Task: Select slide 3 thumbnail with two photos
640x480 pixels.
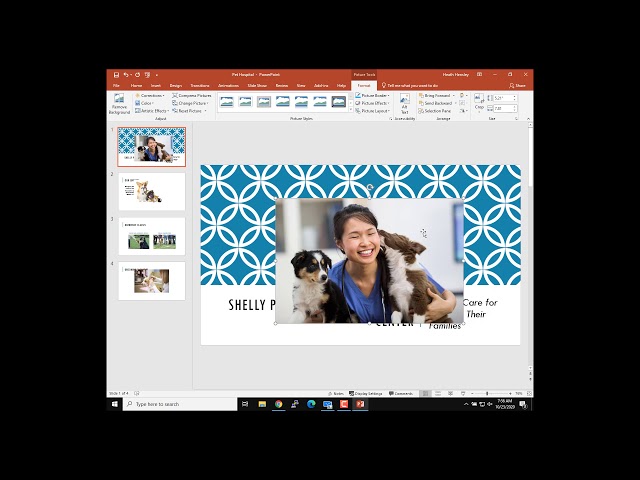Action: (151, 236)
